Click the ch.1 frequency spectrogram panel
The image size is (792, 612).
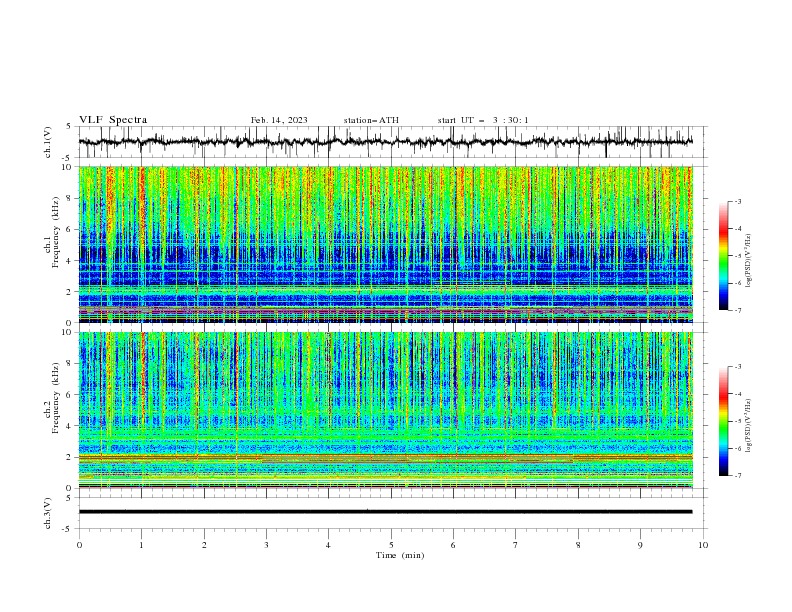click(x=385, y=244)
